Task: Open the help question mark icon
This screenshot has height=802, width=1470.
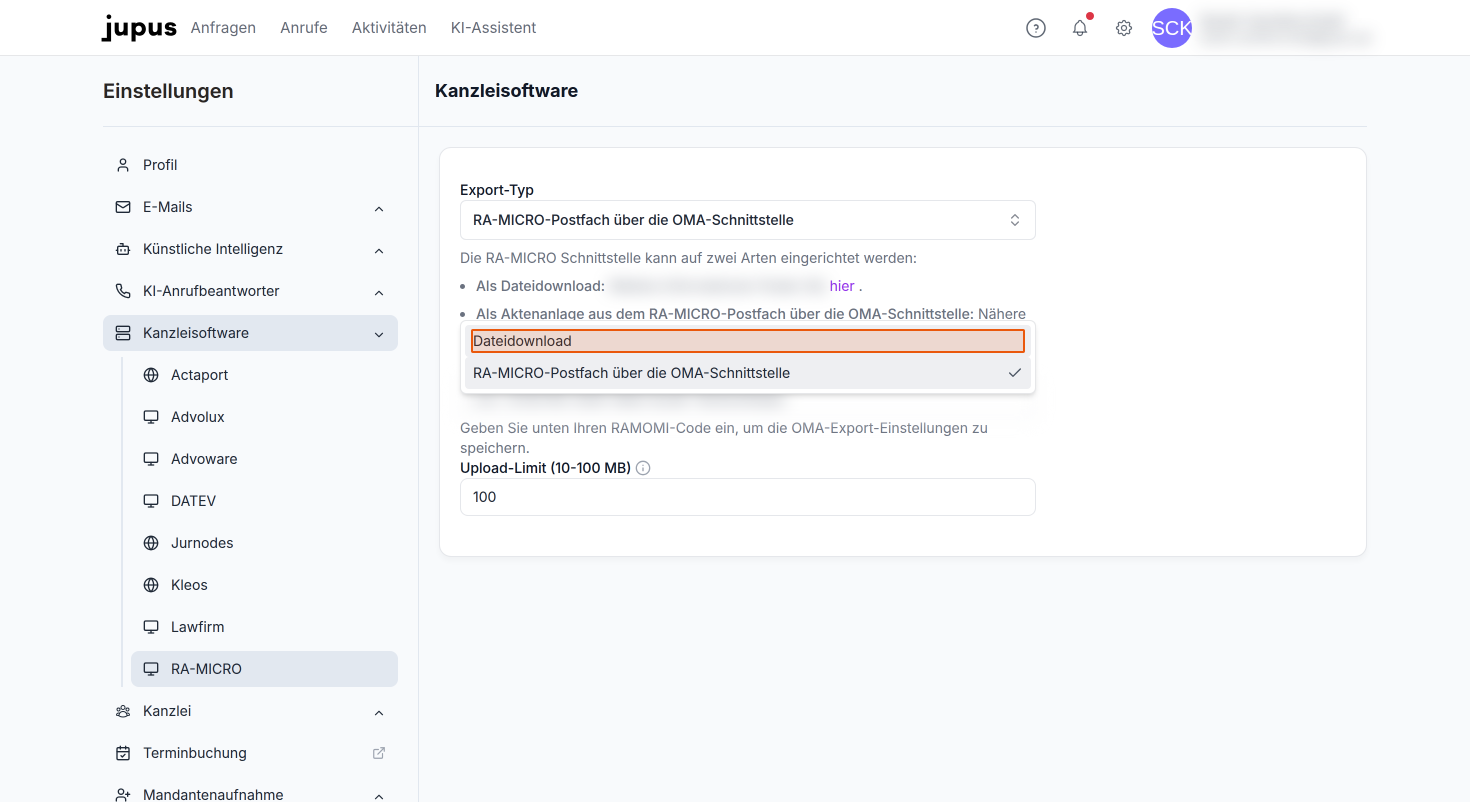Action: (1036, 28)
